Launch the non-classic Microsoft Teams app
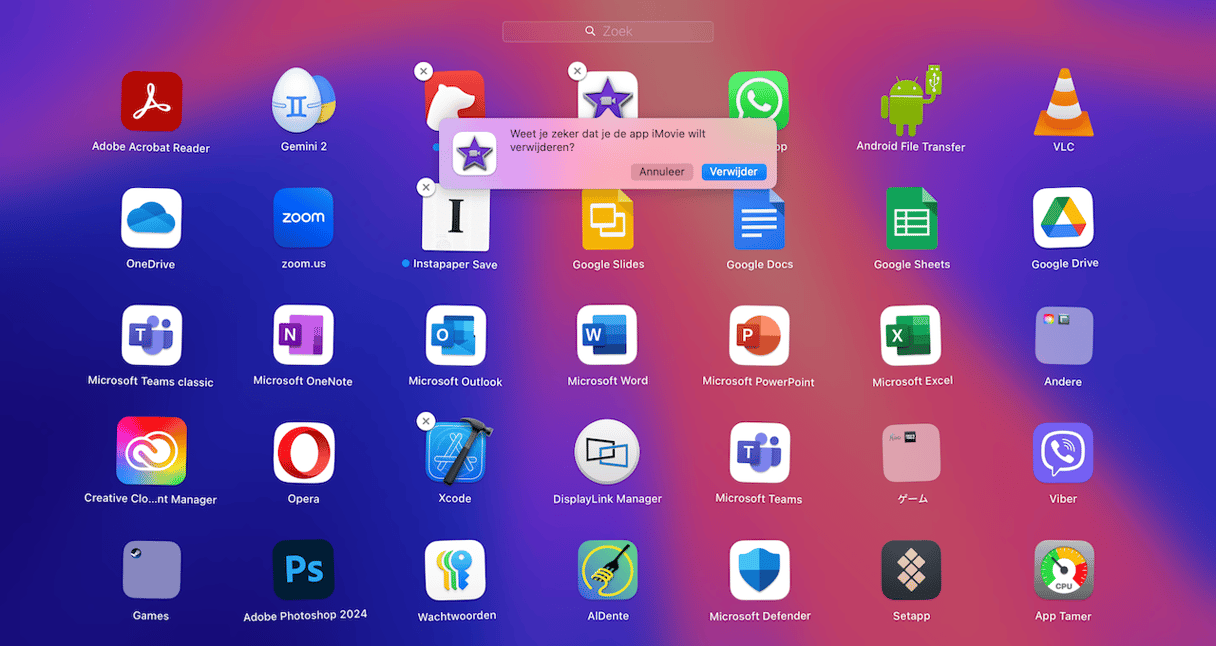The image size is (1216, 646). click(x=759, y=453)
